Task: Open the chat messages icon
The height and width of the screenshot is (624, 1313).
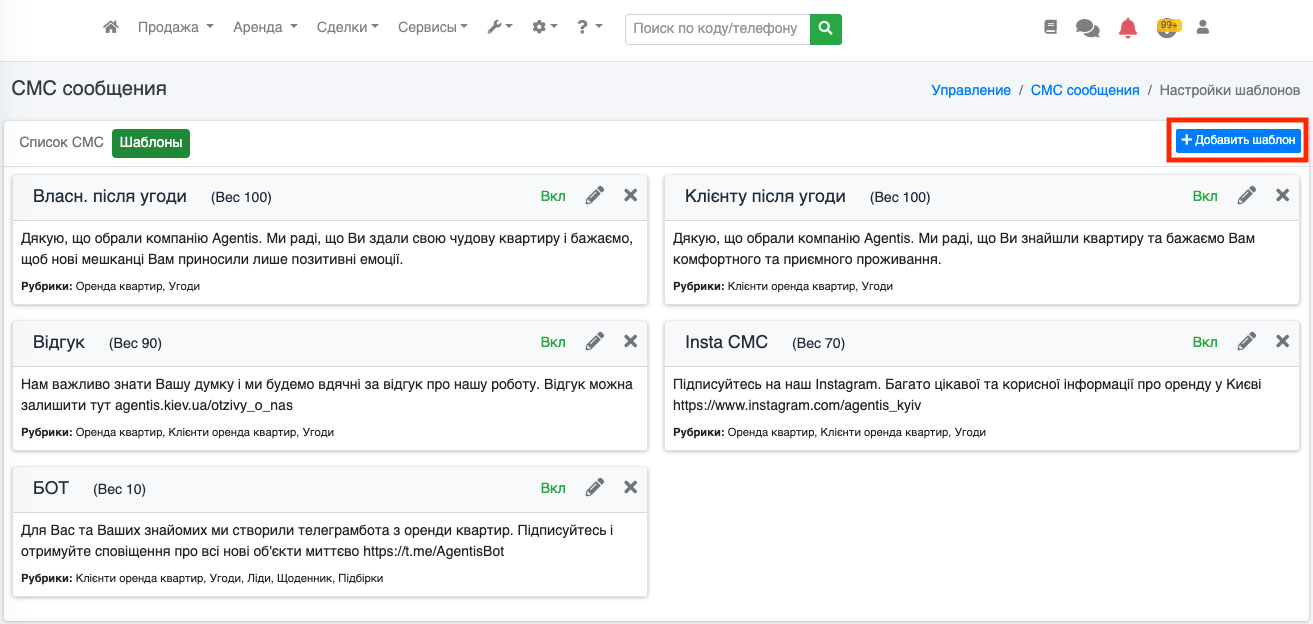Action: [1087, 28]
